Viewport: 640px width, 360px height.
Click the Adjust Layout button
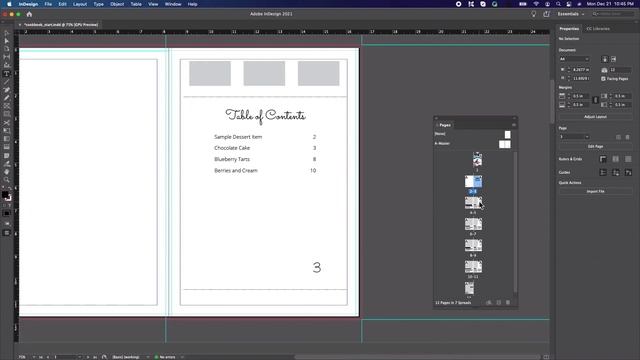tap(595, 117)
